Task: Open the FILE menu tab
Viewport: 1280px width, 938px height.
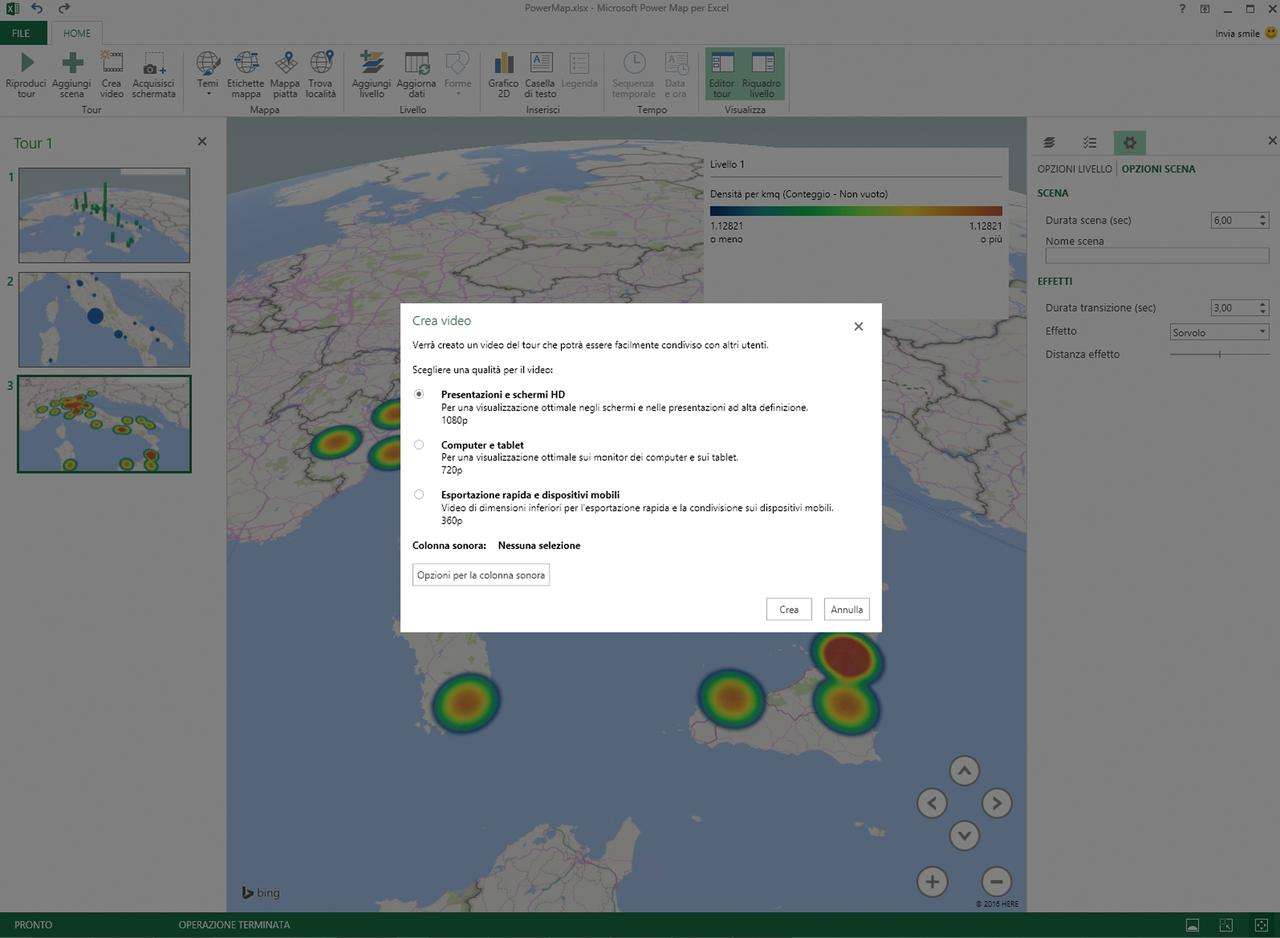Action: pyautogui.click(x=21, y=33)
